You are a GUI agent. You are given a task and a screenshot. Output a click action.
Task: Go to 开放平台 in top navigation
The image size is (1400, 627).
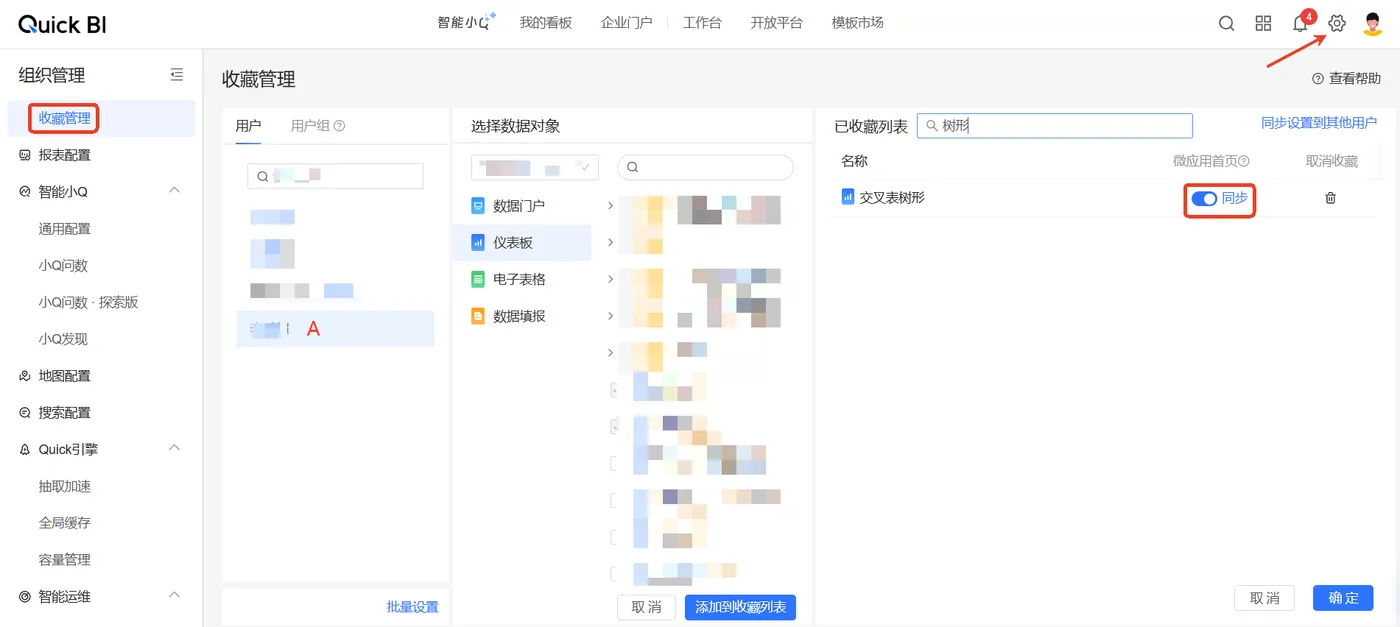[x=777, y=23]
